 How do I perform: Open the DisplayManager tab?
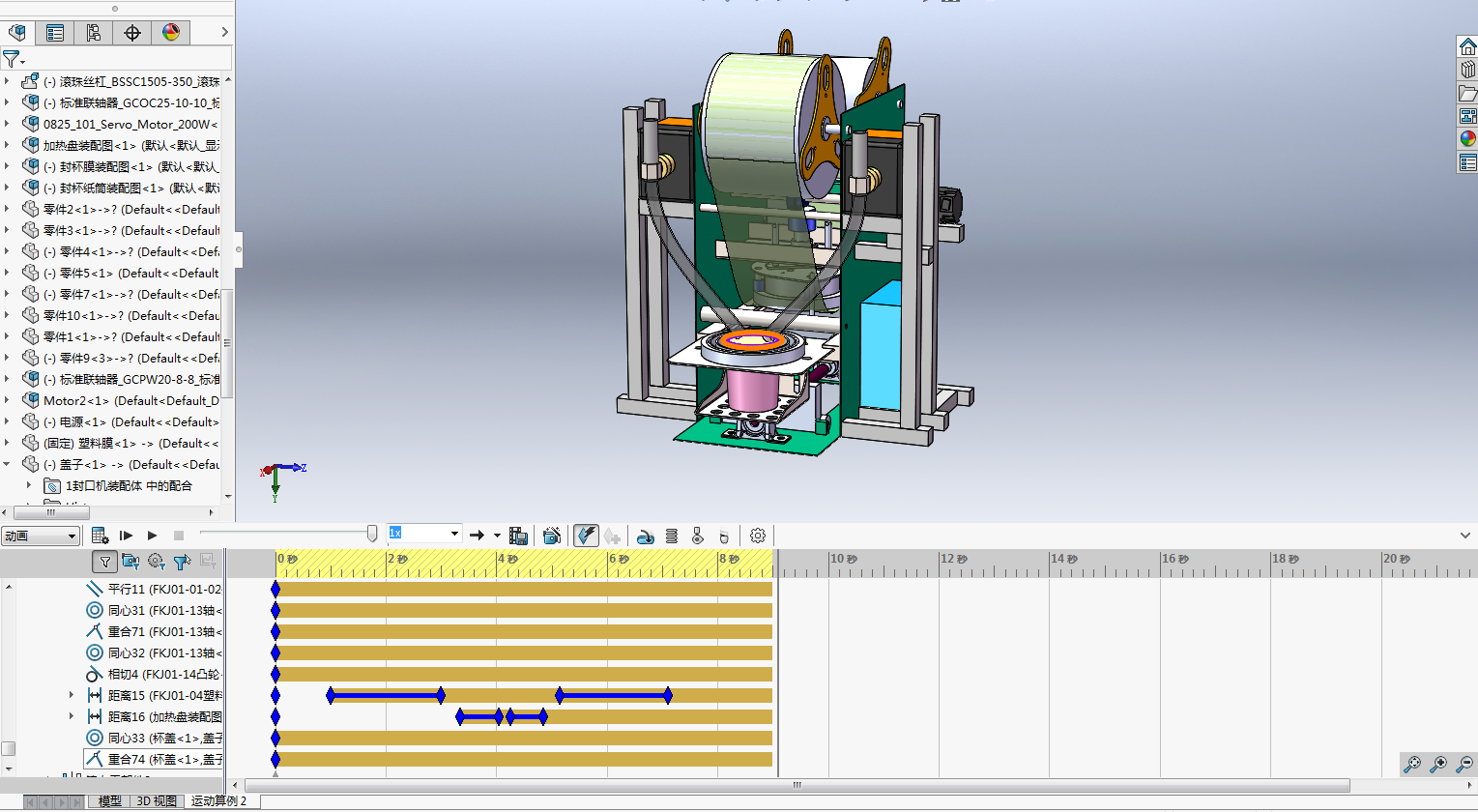171,32
